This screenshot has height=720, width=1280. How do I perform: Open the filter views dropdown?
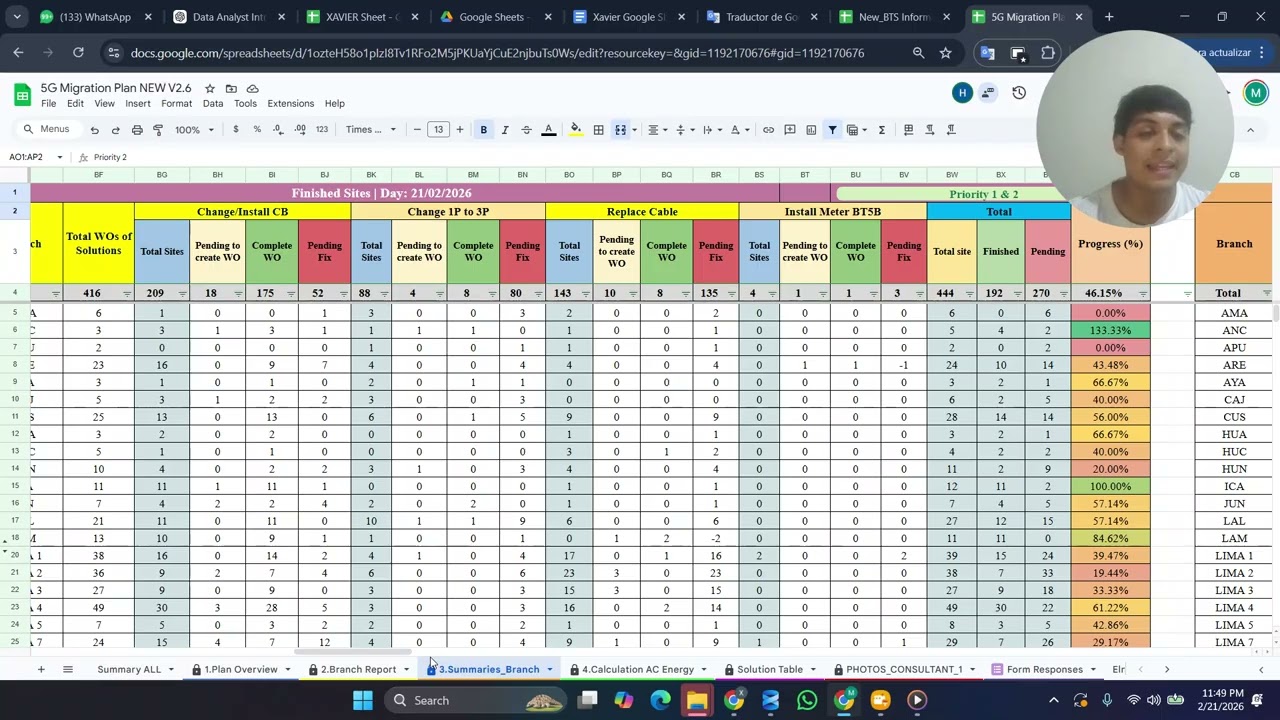[856, 130]
